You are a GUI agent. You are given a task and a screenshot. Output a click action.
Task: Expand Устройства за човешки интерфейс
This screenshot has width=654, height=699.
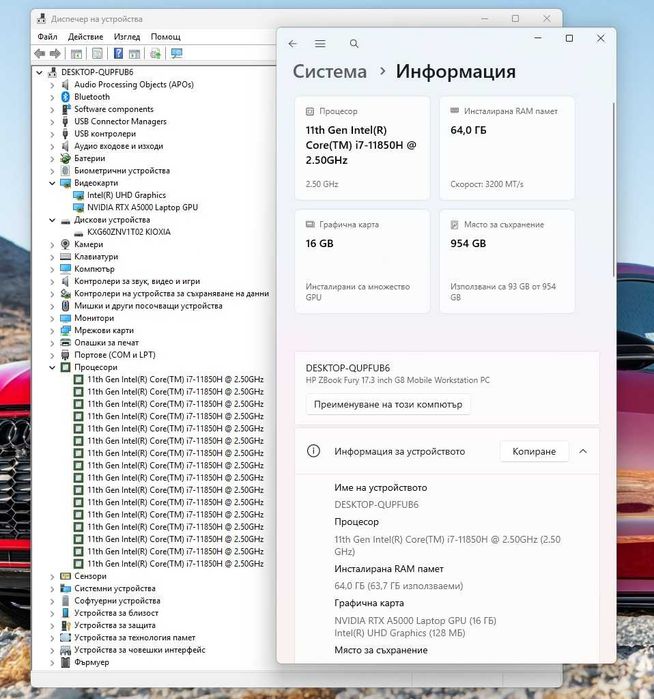point(52,650)
